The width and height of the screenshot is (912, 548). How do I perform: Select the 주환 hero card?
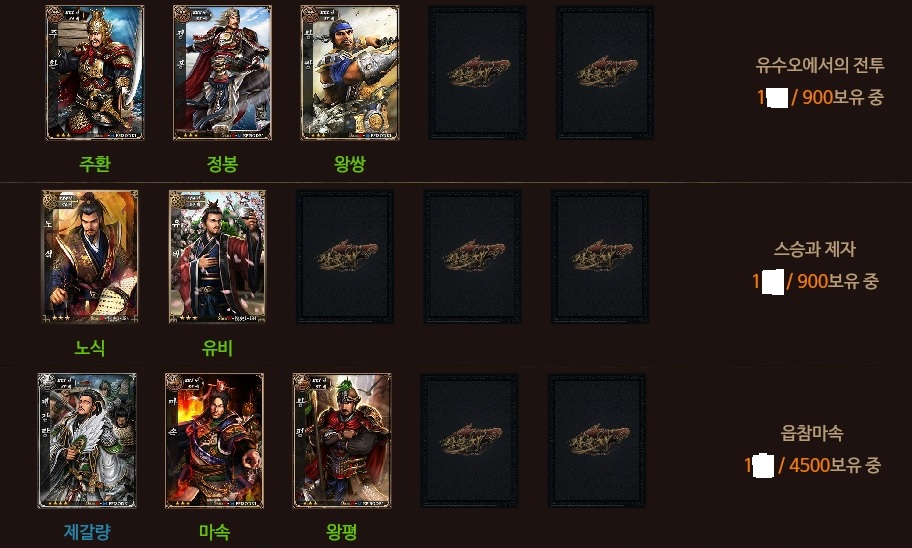pyautogui.click(x=95, y=73)
